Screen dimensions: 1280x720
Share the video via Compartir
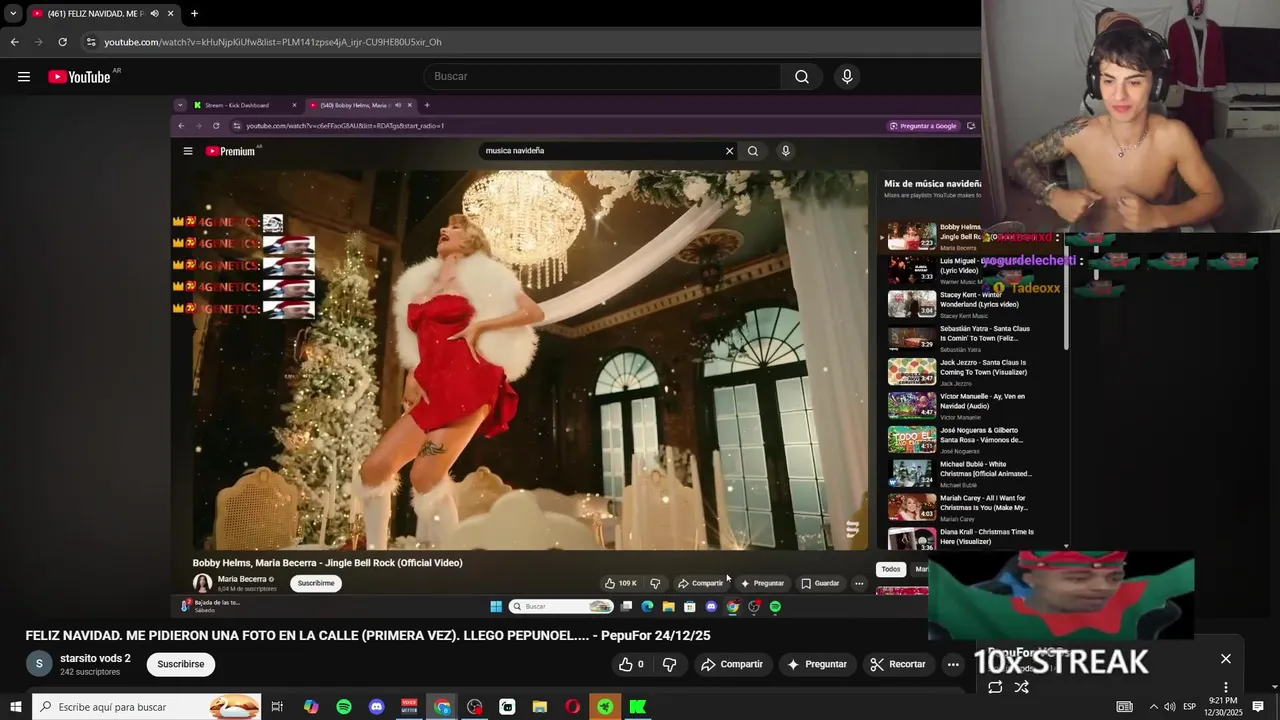pos(732,664)
